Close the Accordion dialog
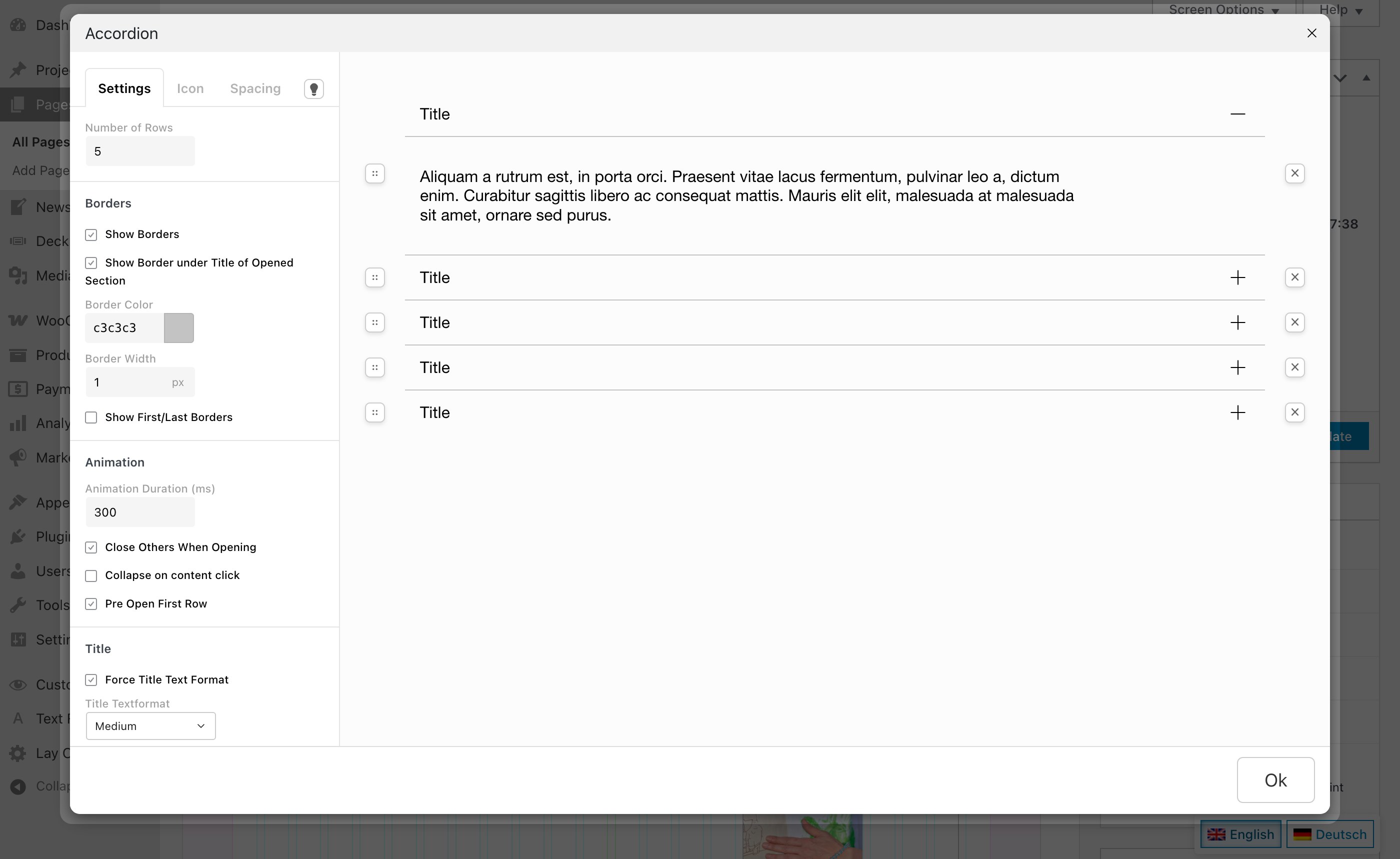1400x859 pixels. click(1311, 33)
